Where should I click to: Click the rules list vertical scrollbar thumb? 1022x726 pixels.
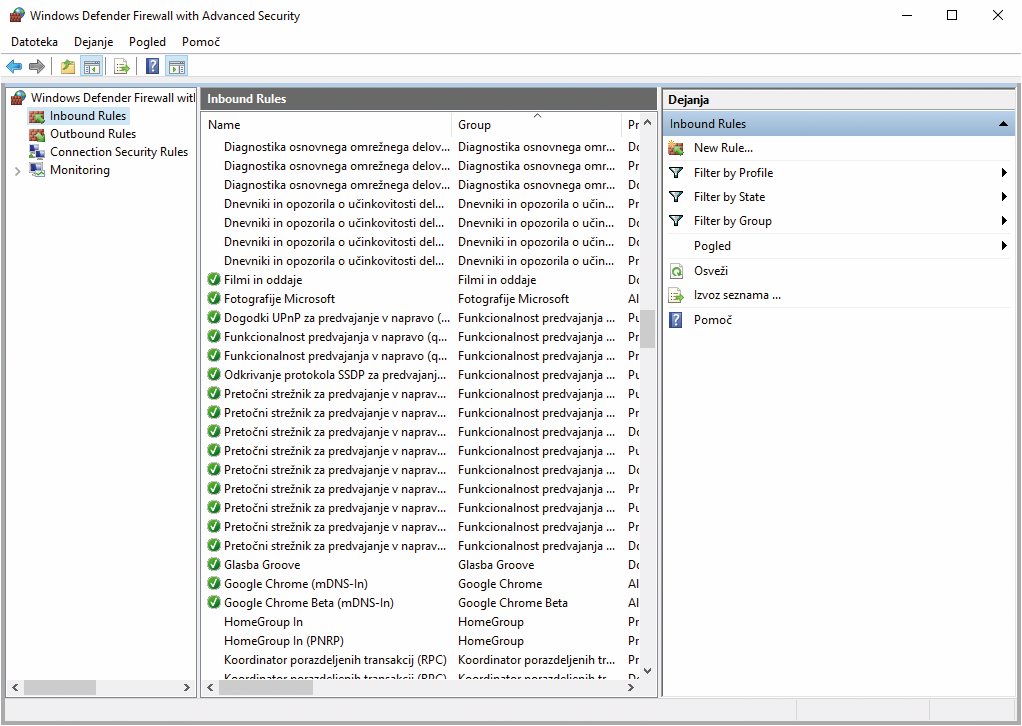pyautogui.click(x=647, y=328)
